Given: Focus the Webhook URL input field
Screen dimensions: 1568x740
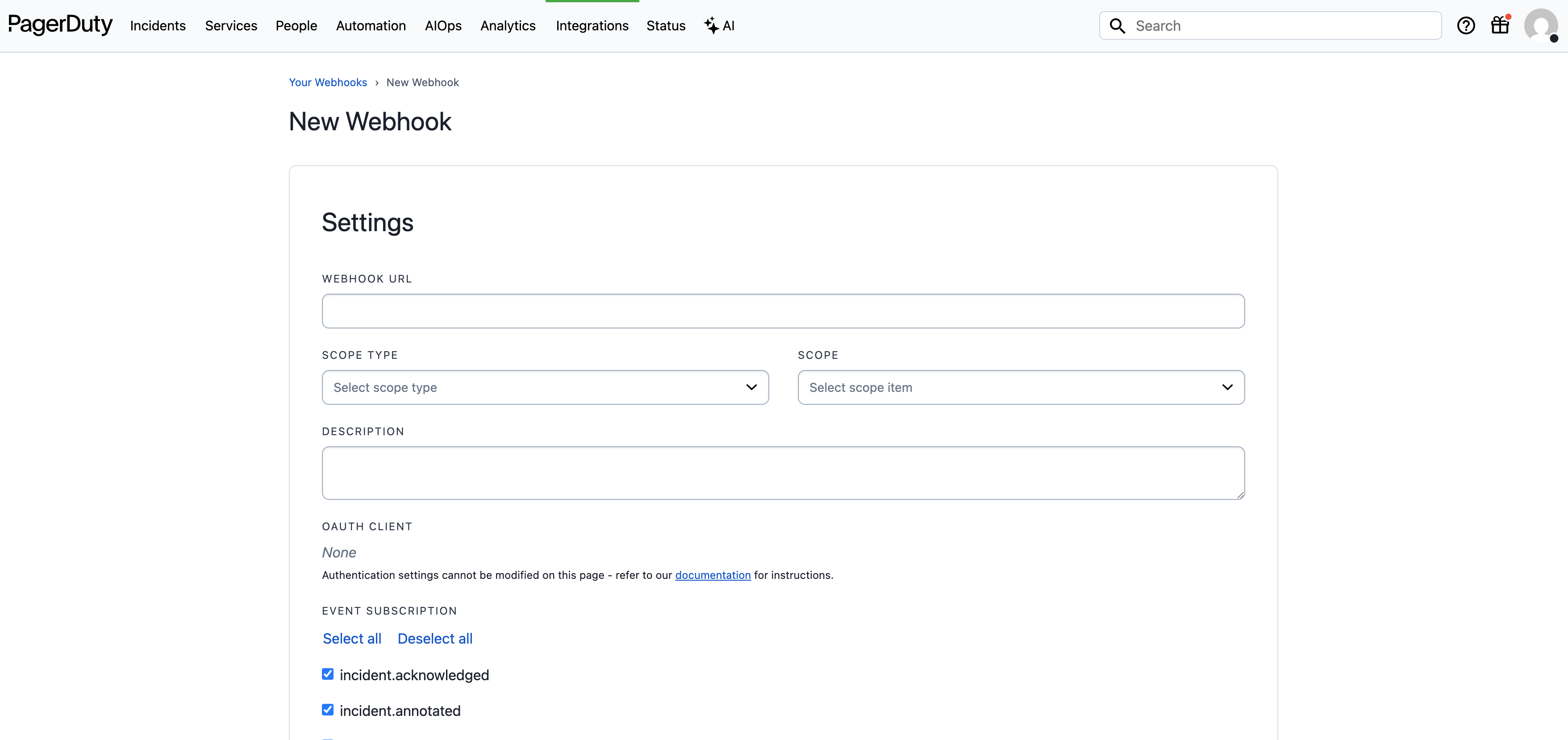Looking at the screenshot, I should click(783, 311).
